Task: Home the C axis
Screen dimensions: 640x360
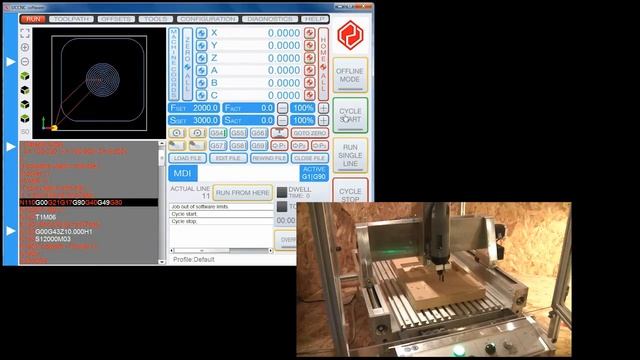Action: click(x=310, y=95)
